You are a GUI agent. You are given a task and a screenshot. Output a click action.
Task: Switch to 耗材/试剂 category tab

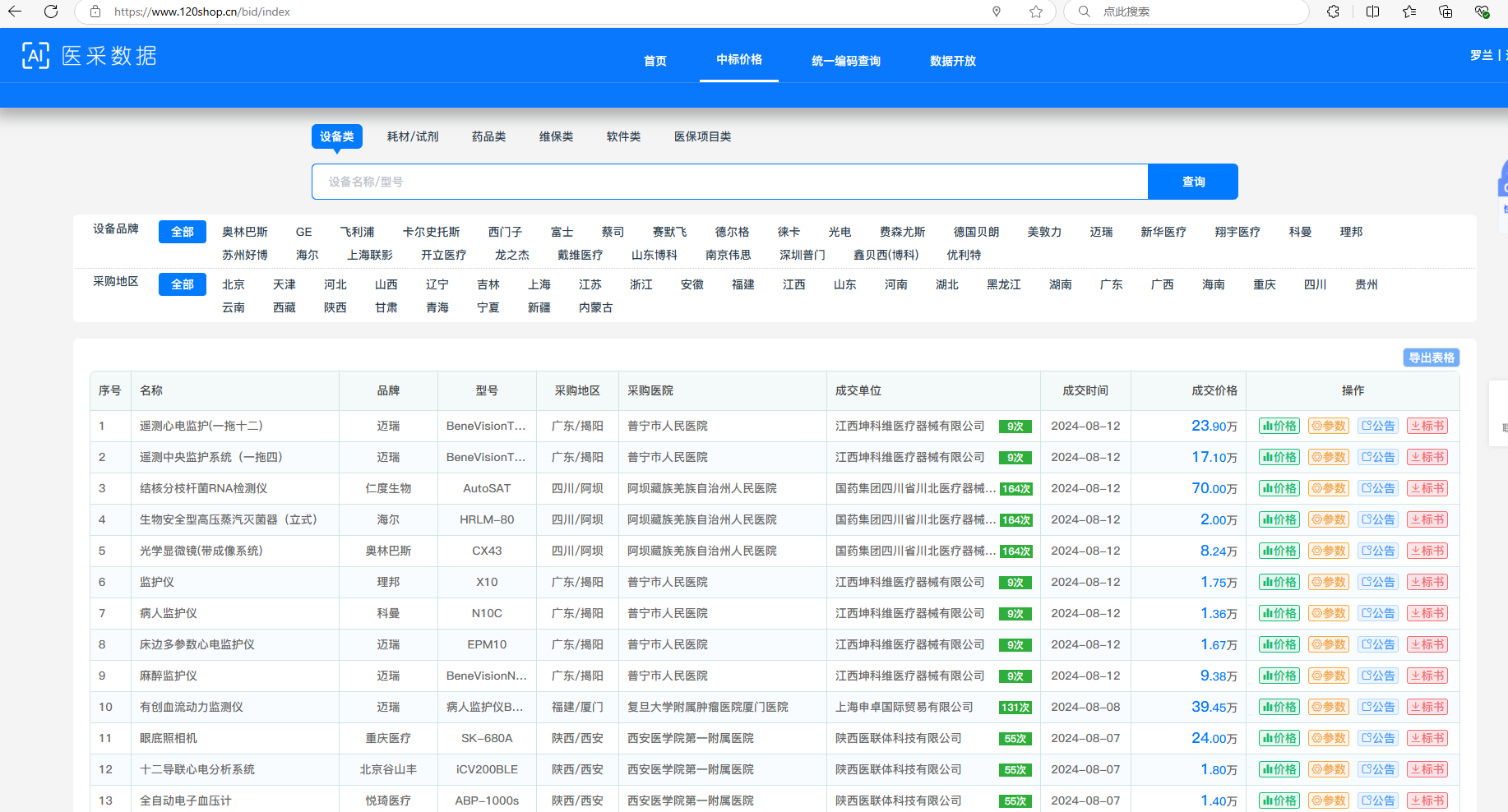coord(413,136)
